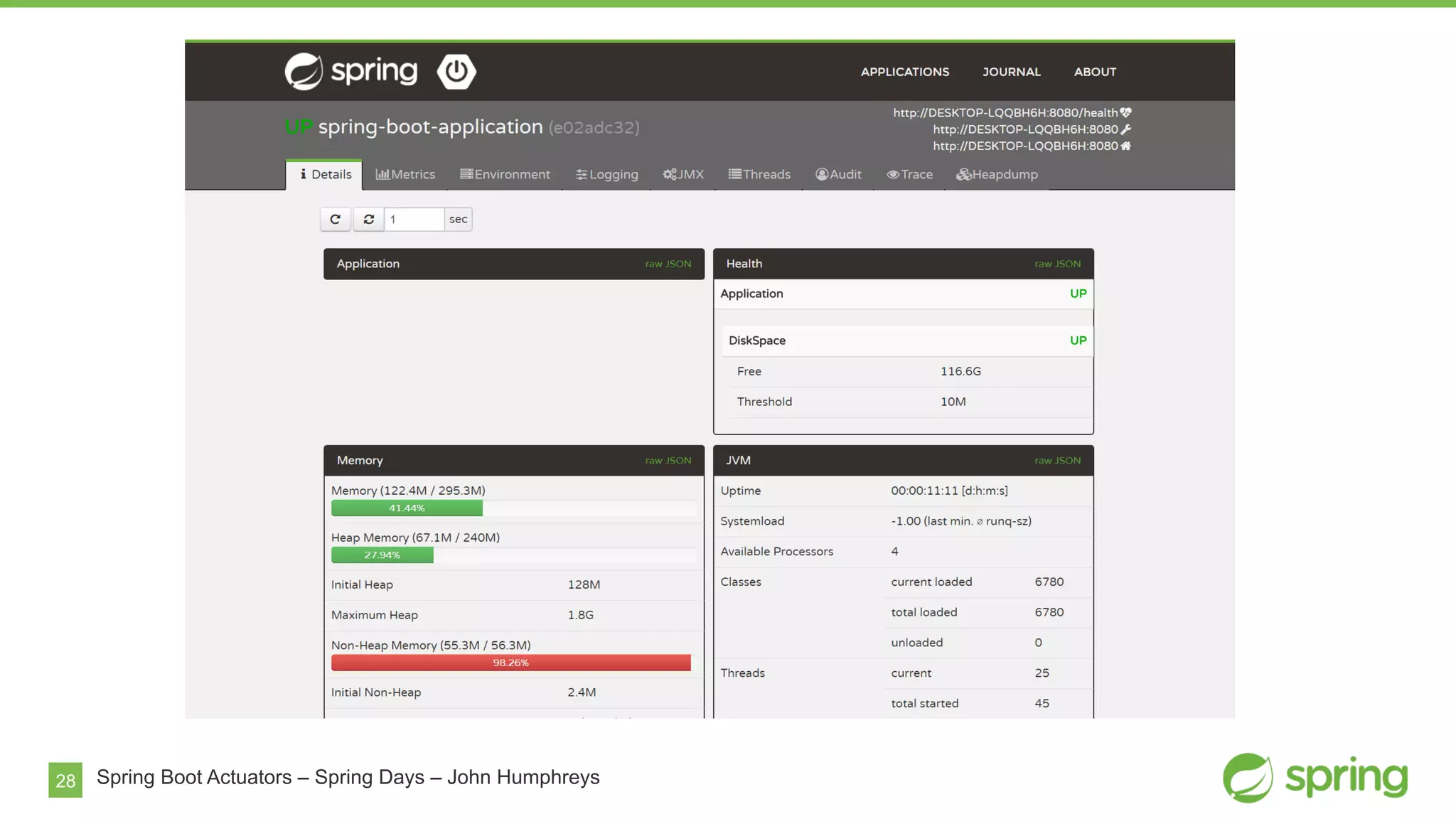Click raw JSON link in Health panel
This screenshot has width=1456, height=819.
point(1057,264)
